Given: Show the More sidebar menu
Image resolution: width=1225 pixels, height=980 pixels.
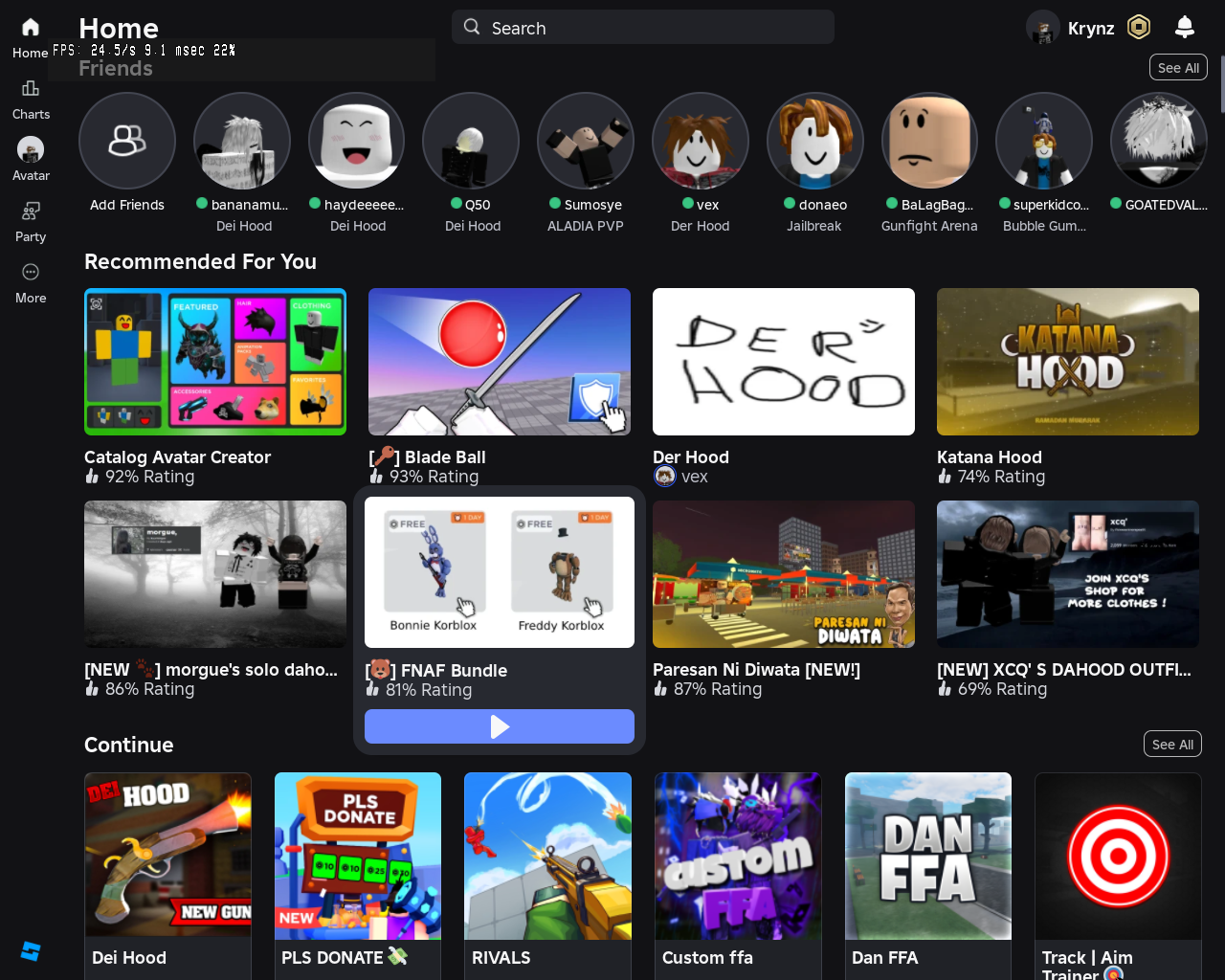Looking at the screenshot, I should point(31,272).
